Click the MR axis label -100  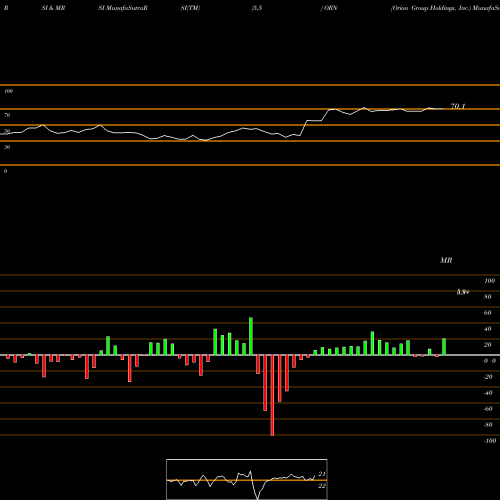point(490,441)
